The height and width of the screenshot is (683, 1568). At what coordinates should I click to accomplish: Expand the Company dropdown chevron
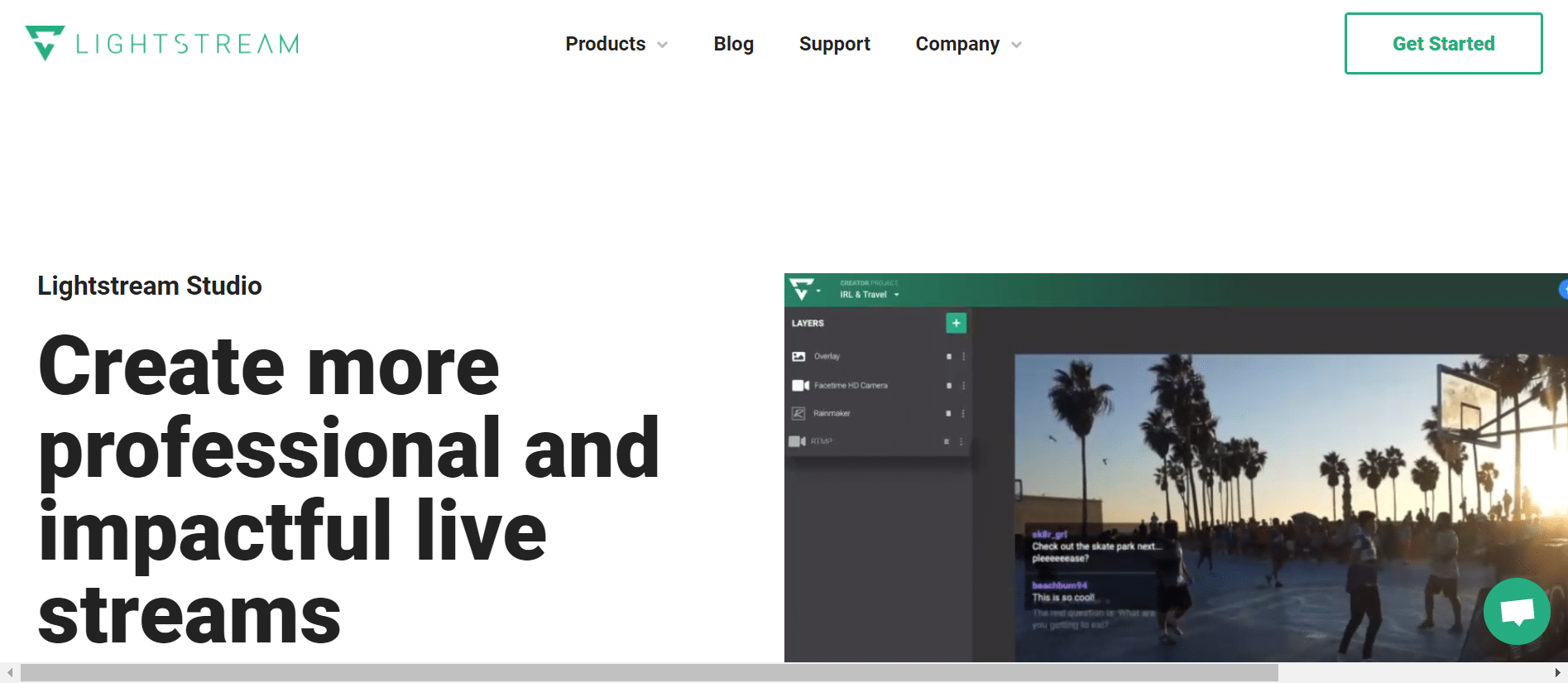point(1016,45)
